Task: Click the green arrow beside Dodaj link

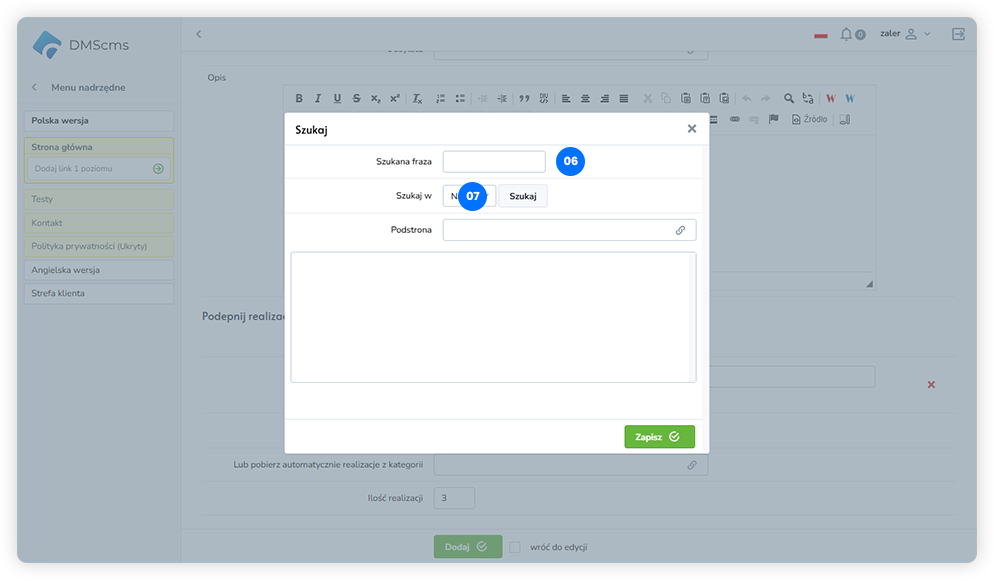Action: tap(158, 169)
